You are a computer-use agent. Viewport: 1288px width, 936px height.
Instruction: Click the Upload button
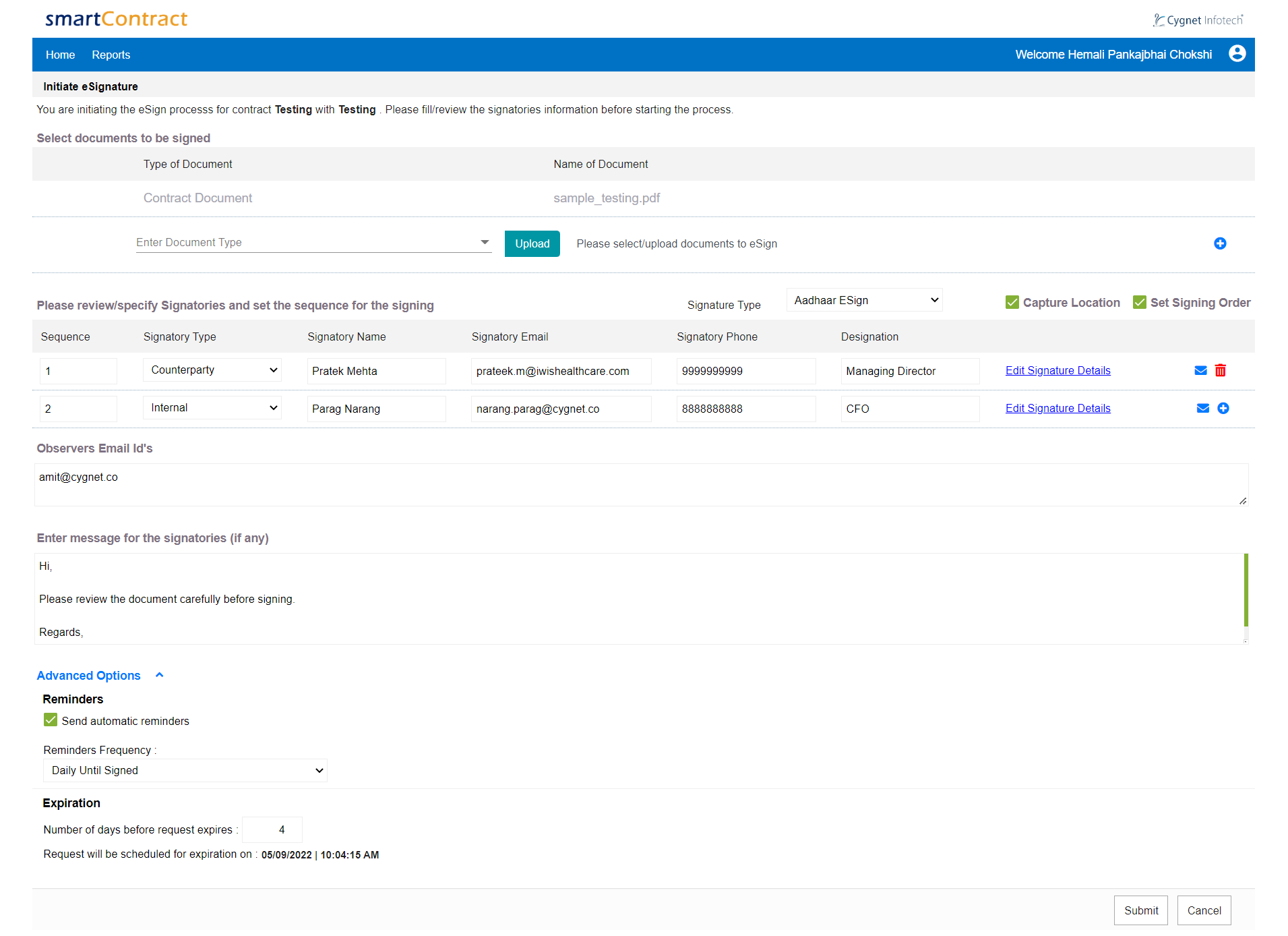tap(532, 243)
